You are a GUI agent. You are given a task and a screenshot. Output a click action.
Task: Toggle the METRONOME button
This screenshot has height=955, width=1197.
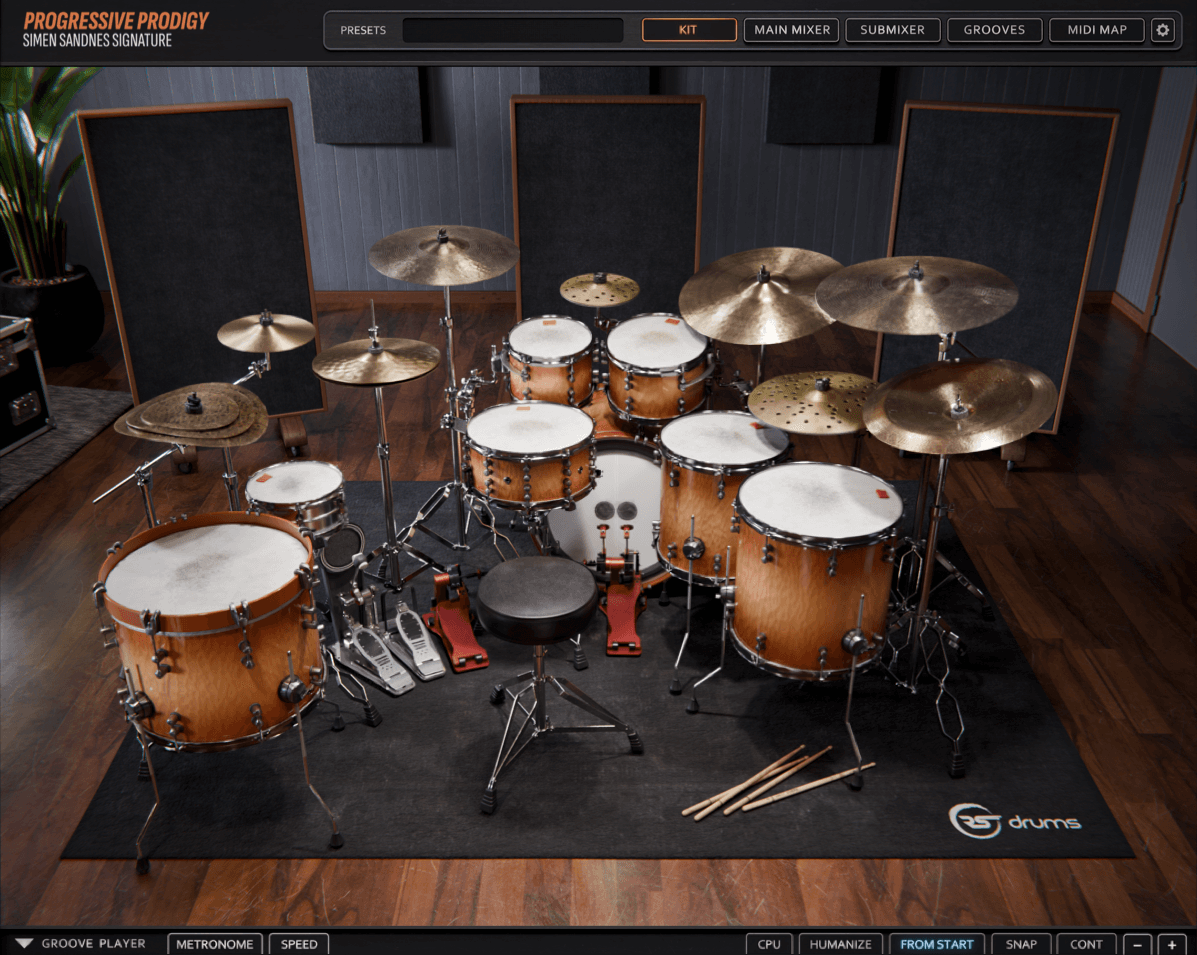215,944
